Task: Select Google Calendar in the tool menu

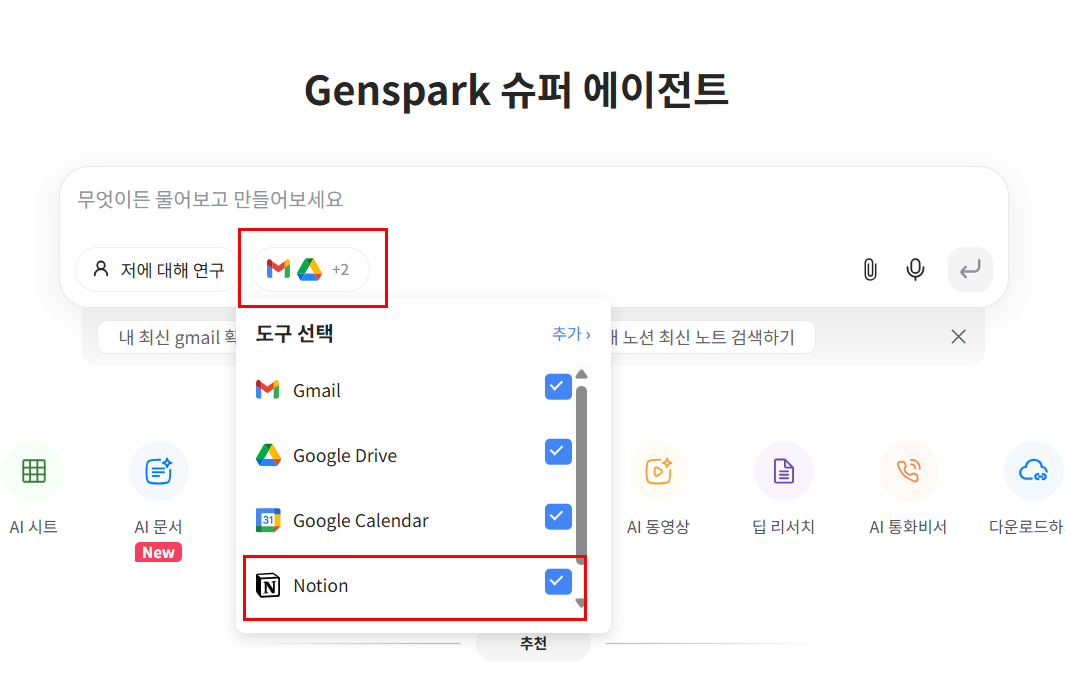Action: [557, 516]
